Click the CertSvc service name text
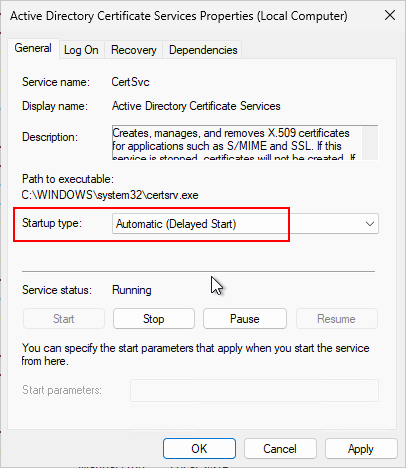The width and height of the screenshot is (406, 468). [130, 82]
